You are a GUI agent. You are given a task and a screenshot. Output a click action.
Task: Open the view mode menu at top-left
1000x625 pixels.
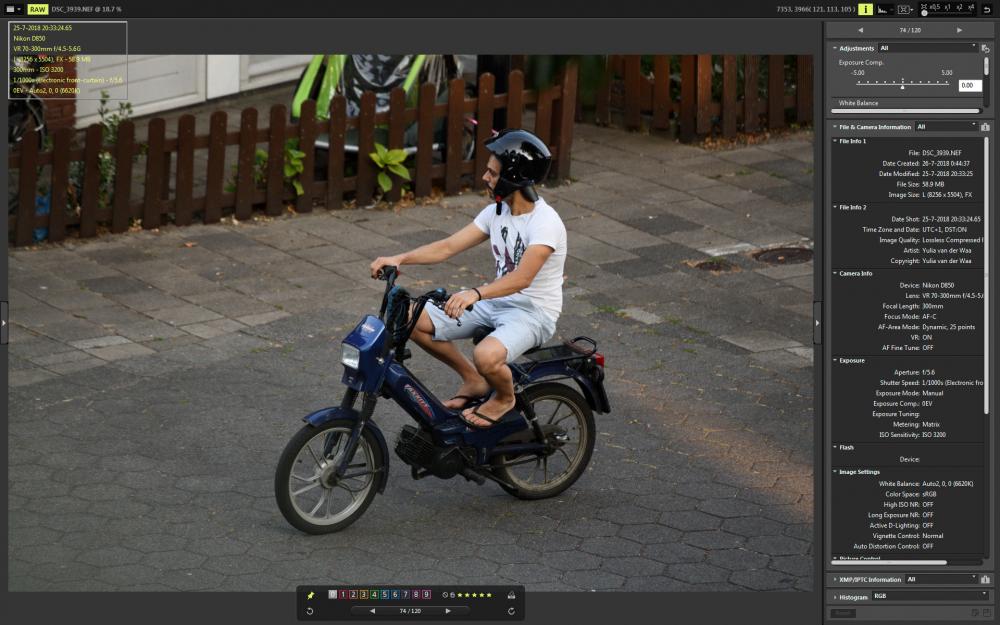point(13,9)
